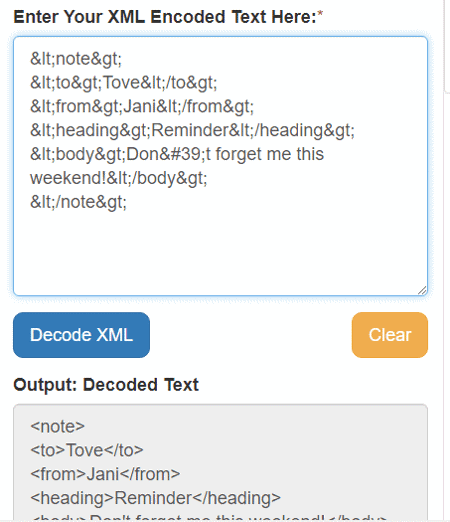
Task: Place cursor on the encoded Reminder heading line
Action: (x=192, y=130)
